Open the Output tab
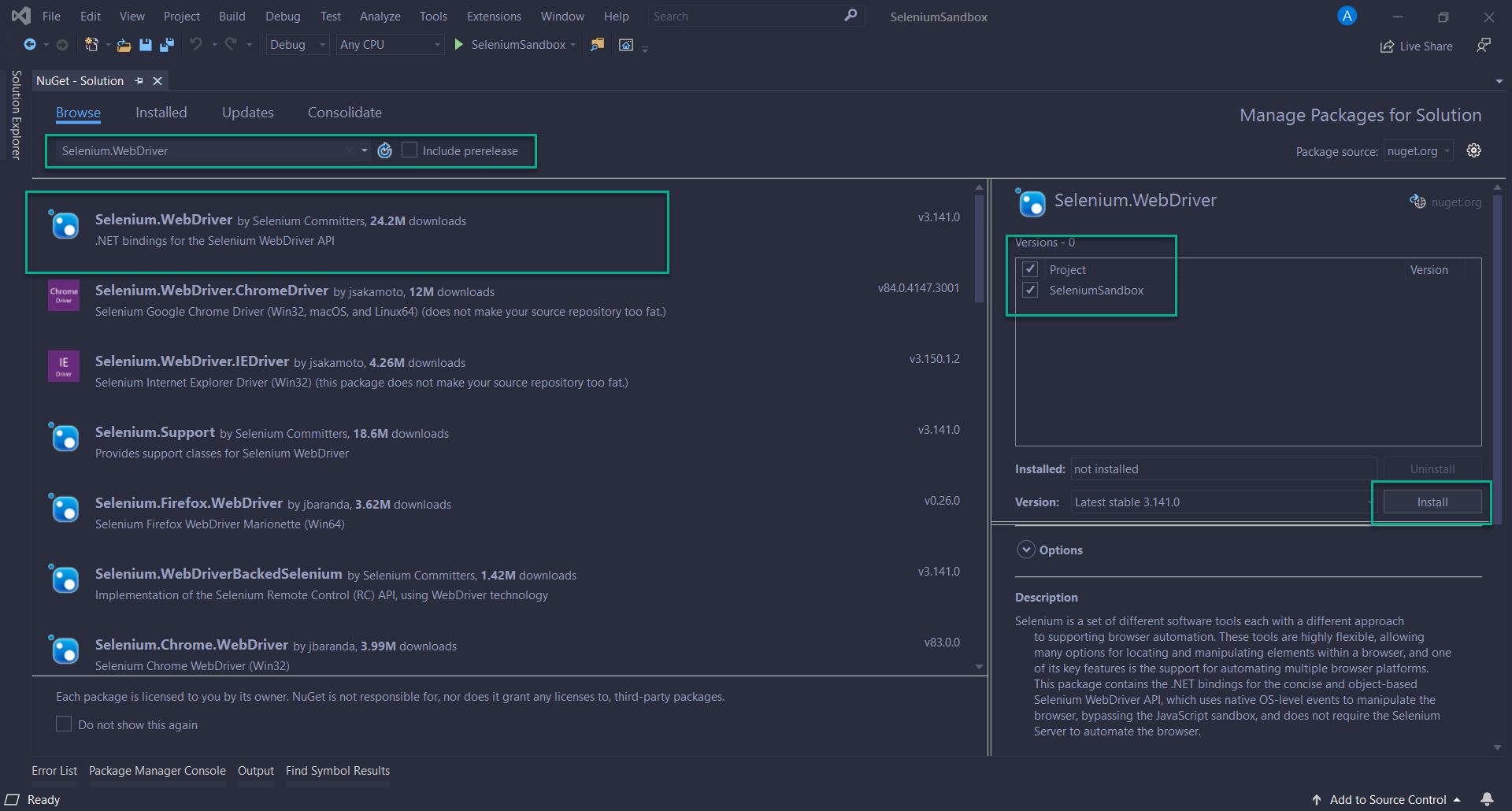This screenshot has height=811, width=1512. pos(256,771)
